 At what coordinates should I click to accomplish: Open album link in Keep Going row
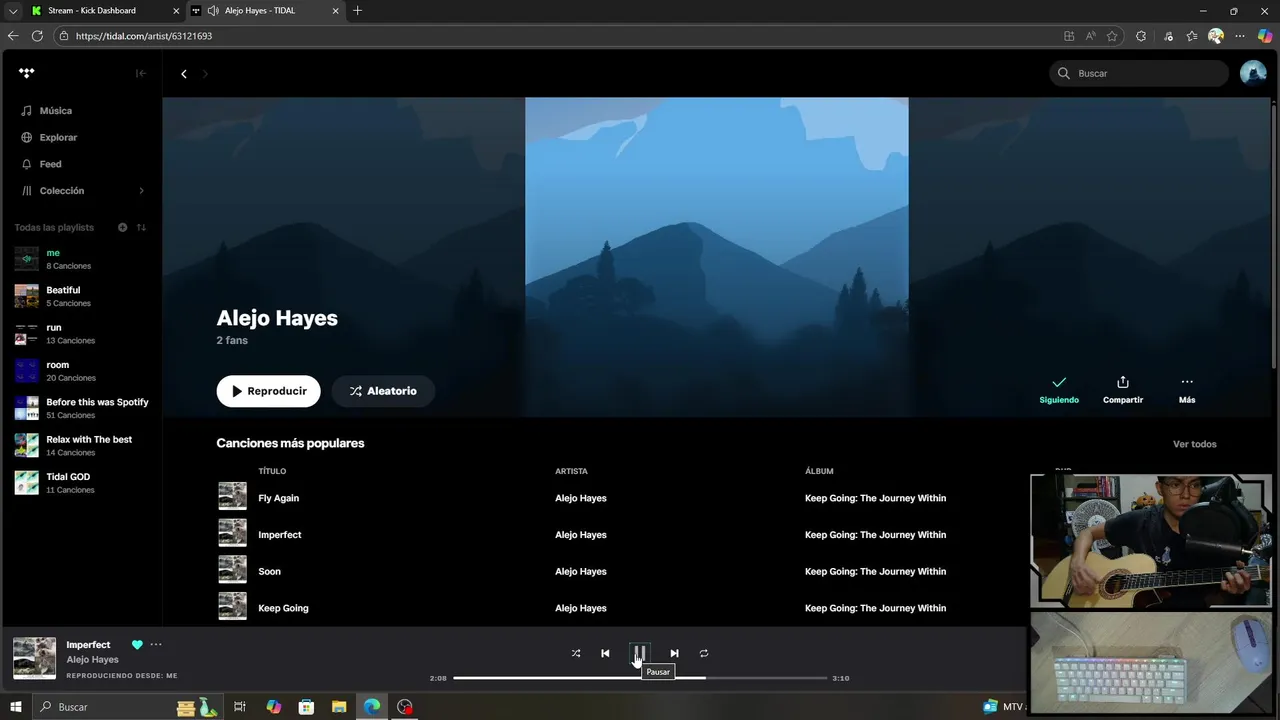tap(875, 608)
